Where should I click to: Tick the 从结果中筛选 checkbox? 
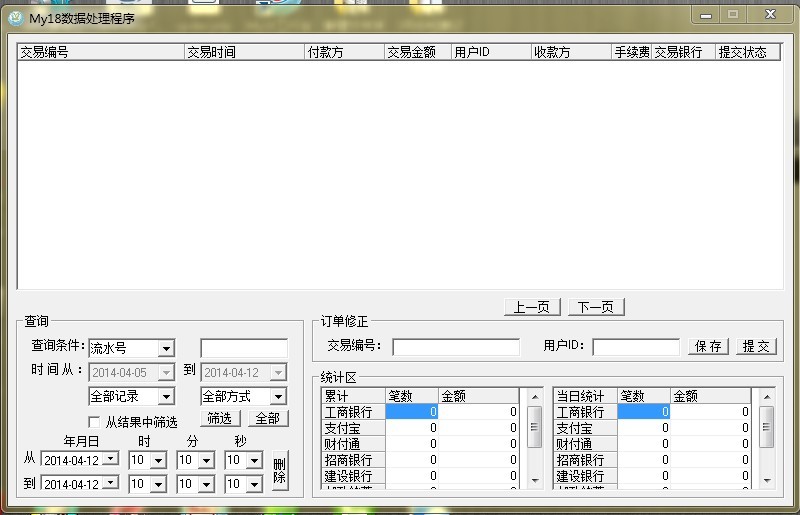coord(94,422)
